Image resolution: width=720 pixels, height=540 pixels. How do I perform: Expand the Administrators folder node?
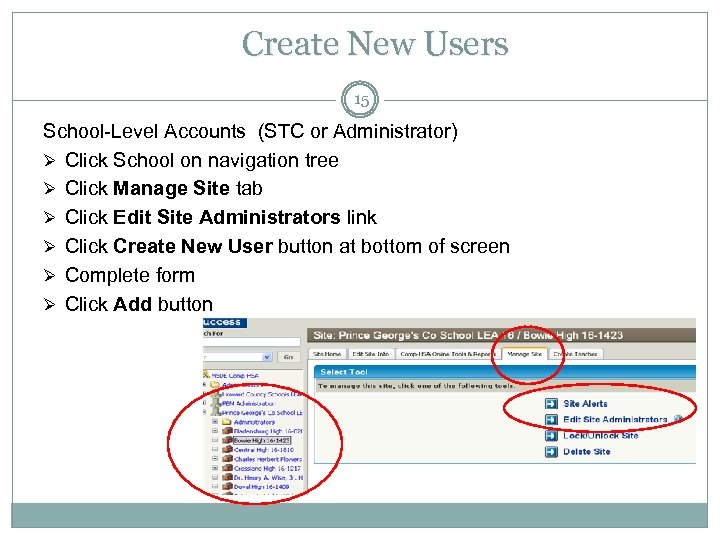click(215, 421)
